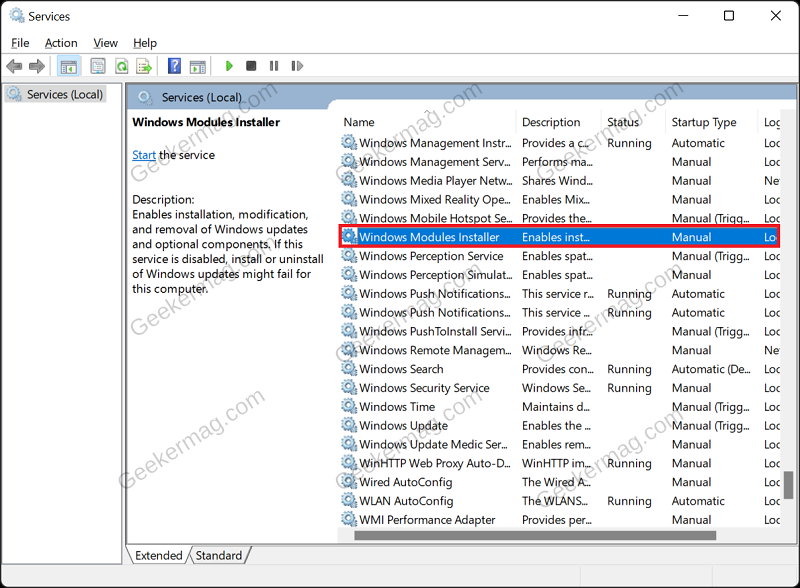Click the Running status of WLAN AutoConfig
This screenshot has height=588, width=800.
629,501
